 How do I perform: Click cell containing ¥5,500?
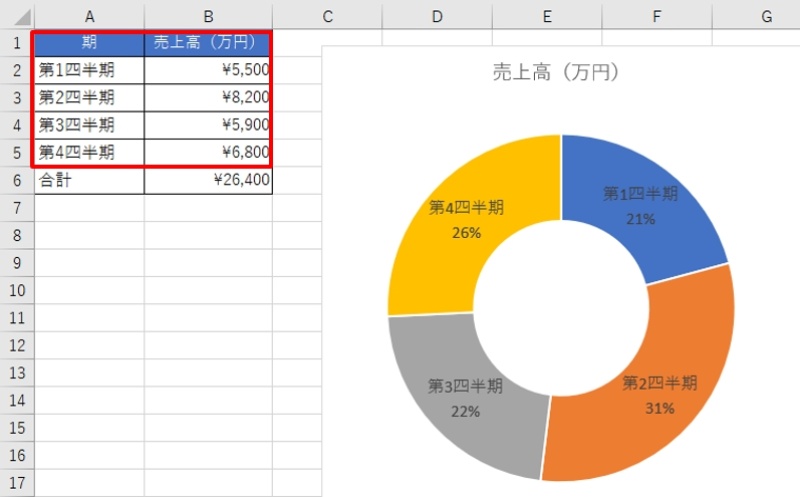[208, 71]
